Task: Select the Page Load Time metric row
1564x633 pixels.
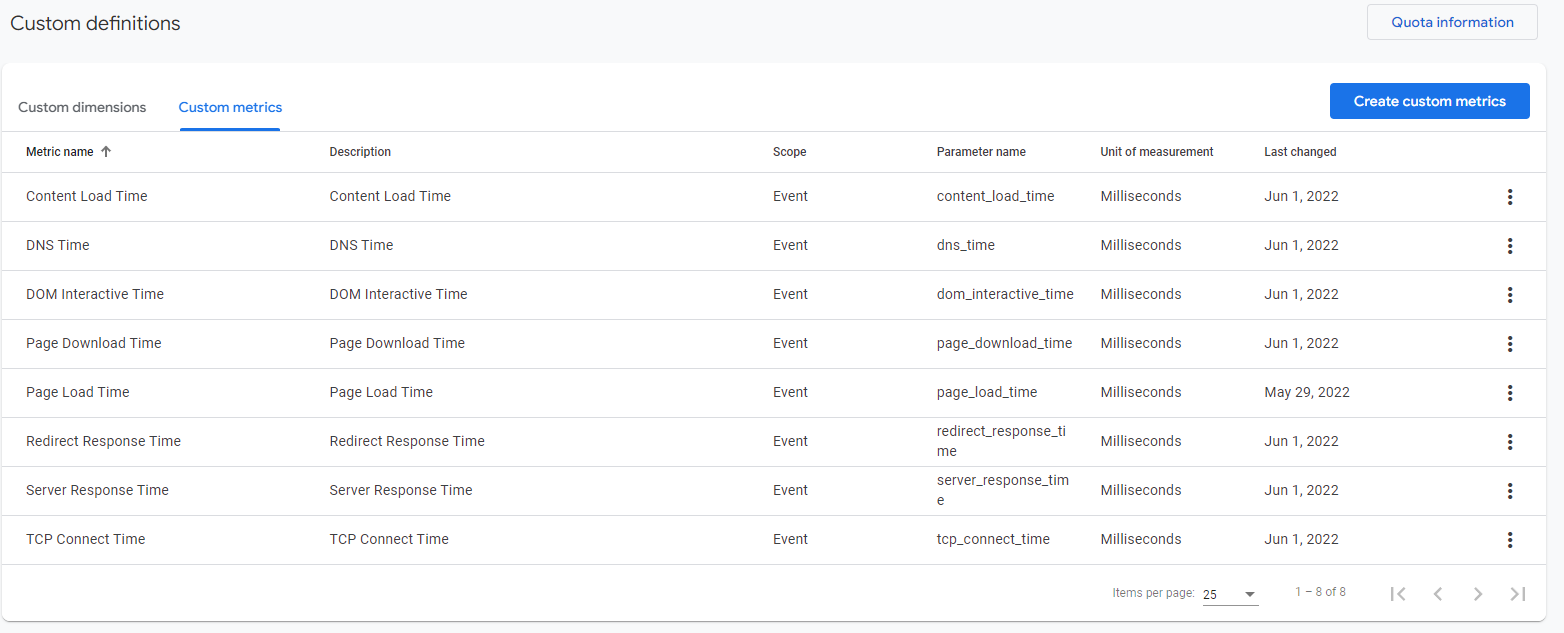Action: tap(78, 392)
